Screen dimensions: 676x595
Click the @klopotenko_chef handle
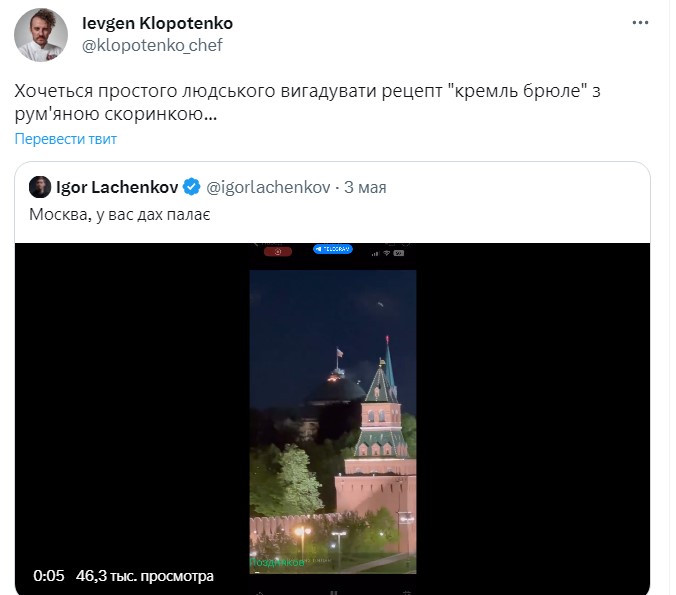(x=152, y=45)
